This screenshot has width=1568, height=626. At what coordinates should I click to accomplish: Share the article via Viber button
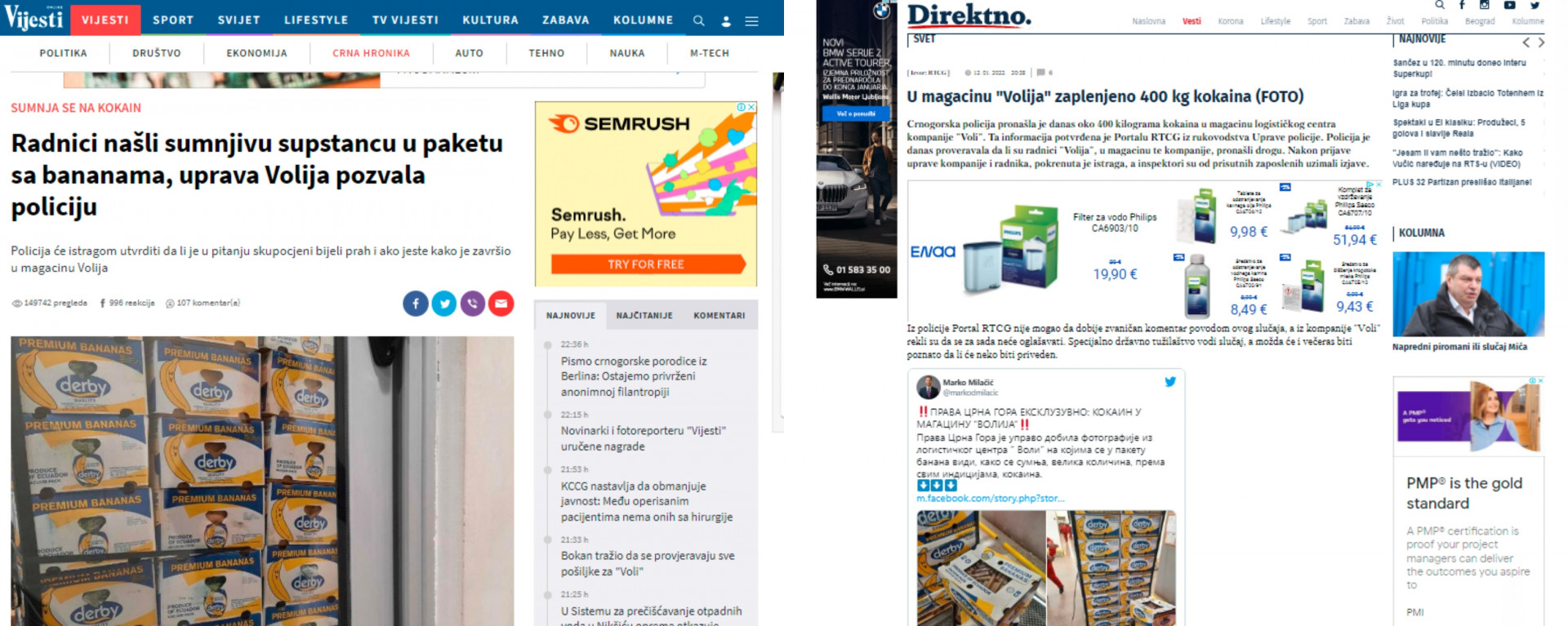click(x=473, y=304)
